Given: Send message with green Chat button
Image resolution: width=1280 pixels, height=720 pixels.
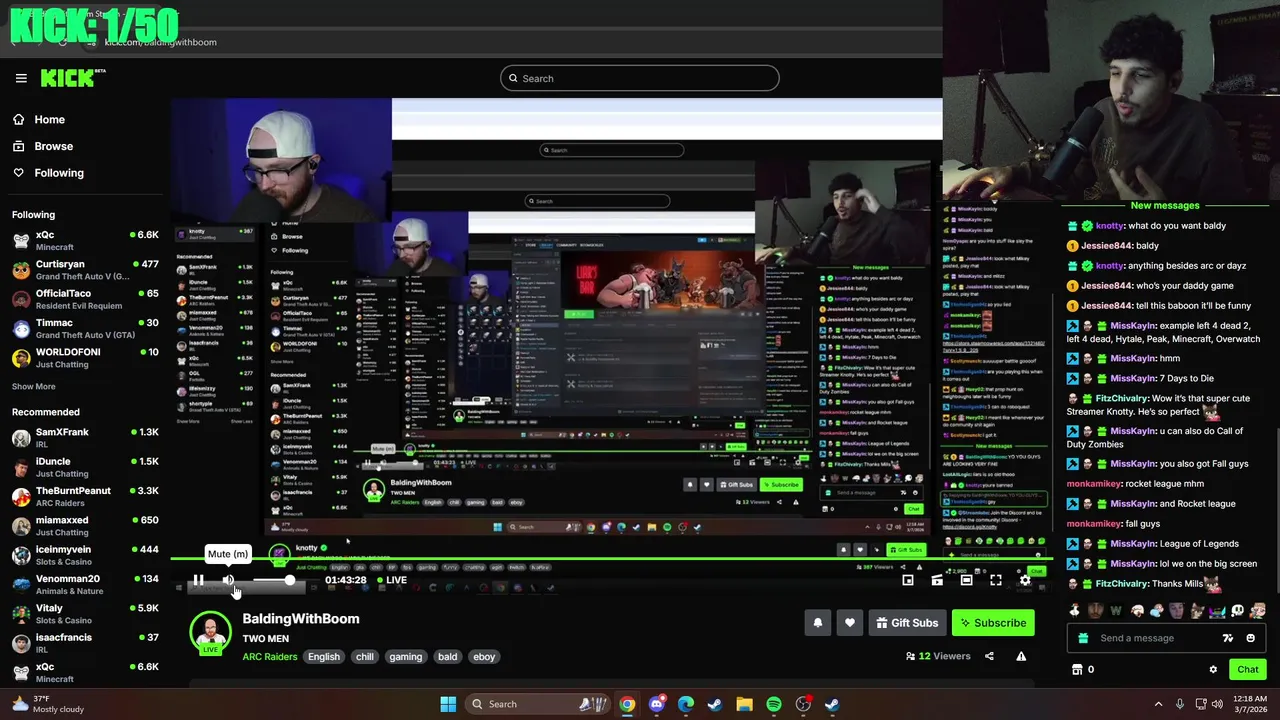Looking at the screenshot, I should [1248, 670].
